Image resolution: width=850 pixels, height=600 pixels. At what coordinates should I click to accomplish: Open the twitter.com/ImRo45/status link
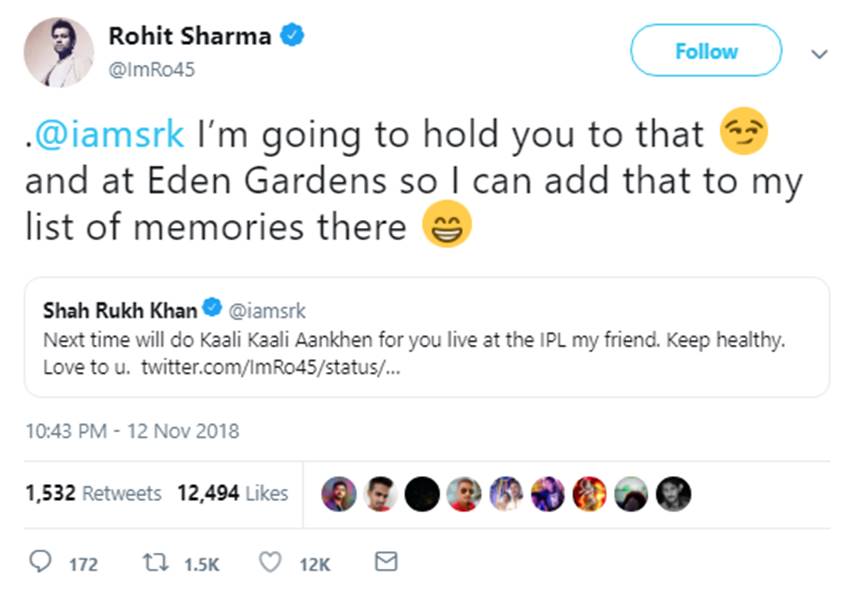[272, 367]
